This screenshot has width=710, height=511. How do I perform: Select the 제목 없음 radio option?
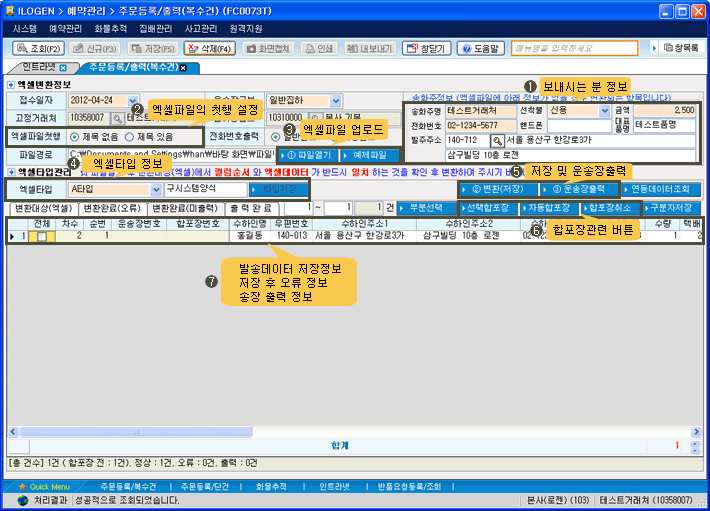(75, 136)
